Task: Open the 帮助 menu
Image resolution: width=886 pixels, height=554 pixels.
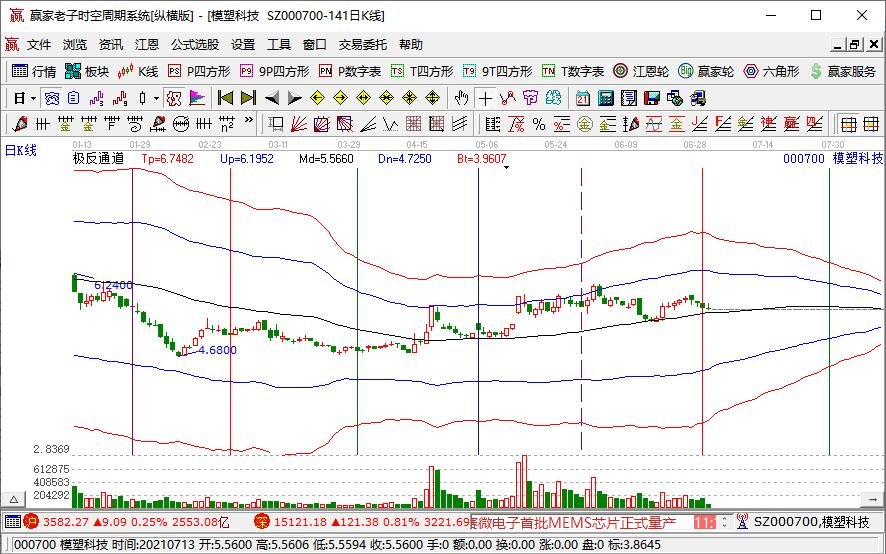Action: (x=411, y=45)
